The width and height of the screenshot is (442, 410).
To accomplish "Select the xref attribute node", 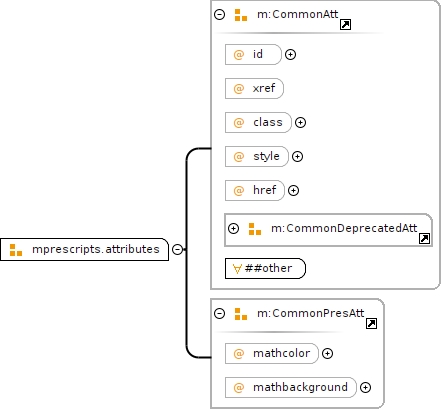I will 254,89.
